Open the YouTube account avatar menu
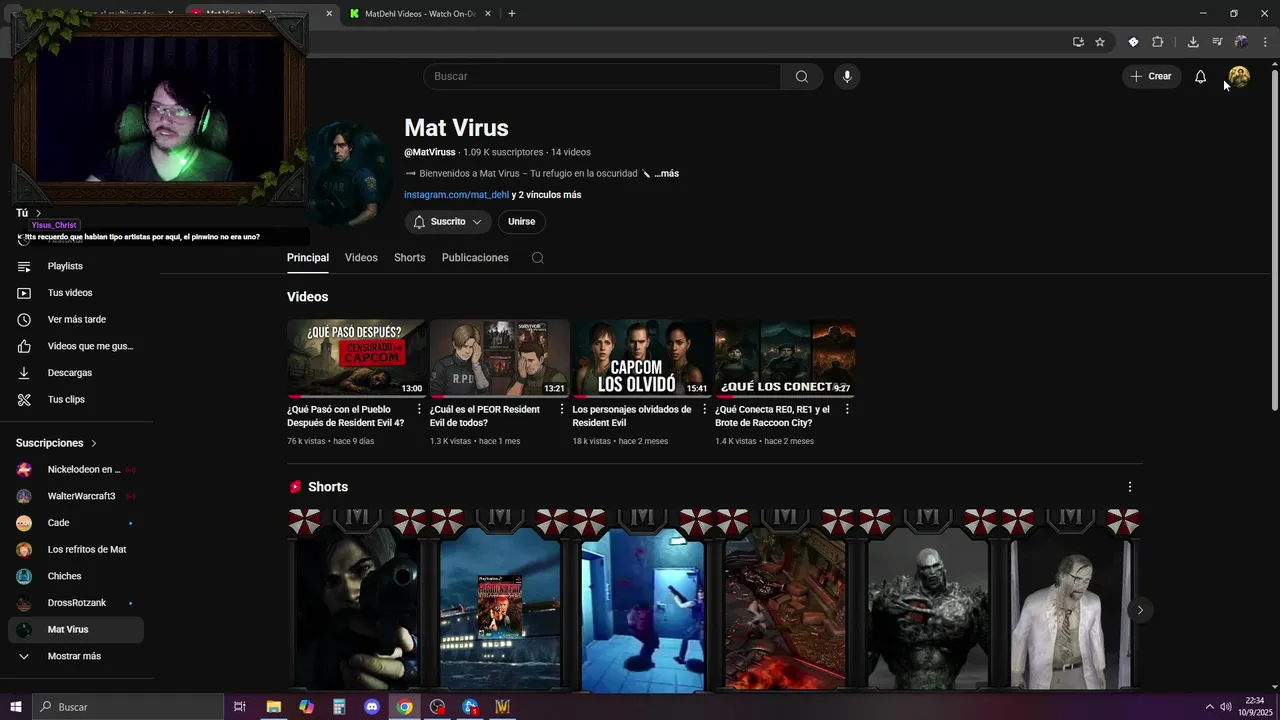The width and height of the screenshot is (1280, 720). [x=1238, y=76]
